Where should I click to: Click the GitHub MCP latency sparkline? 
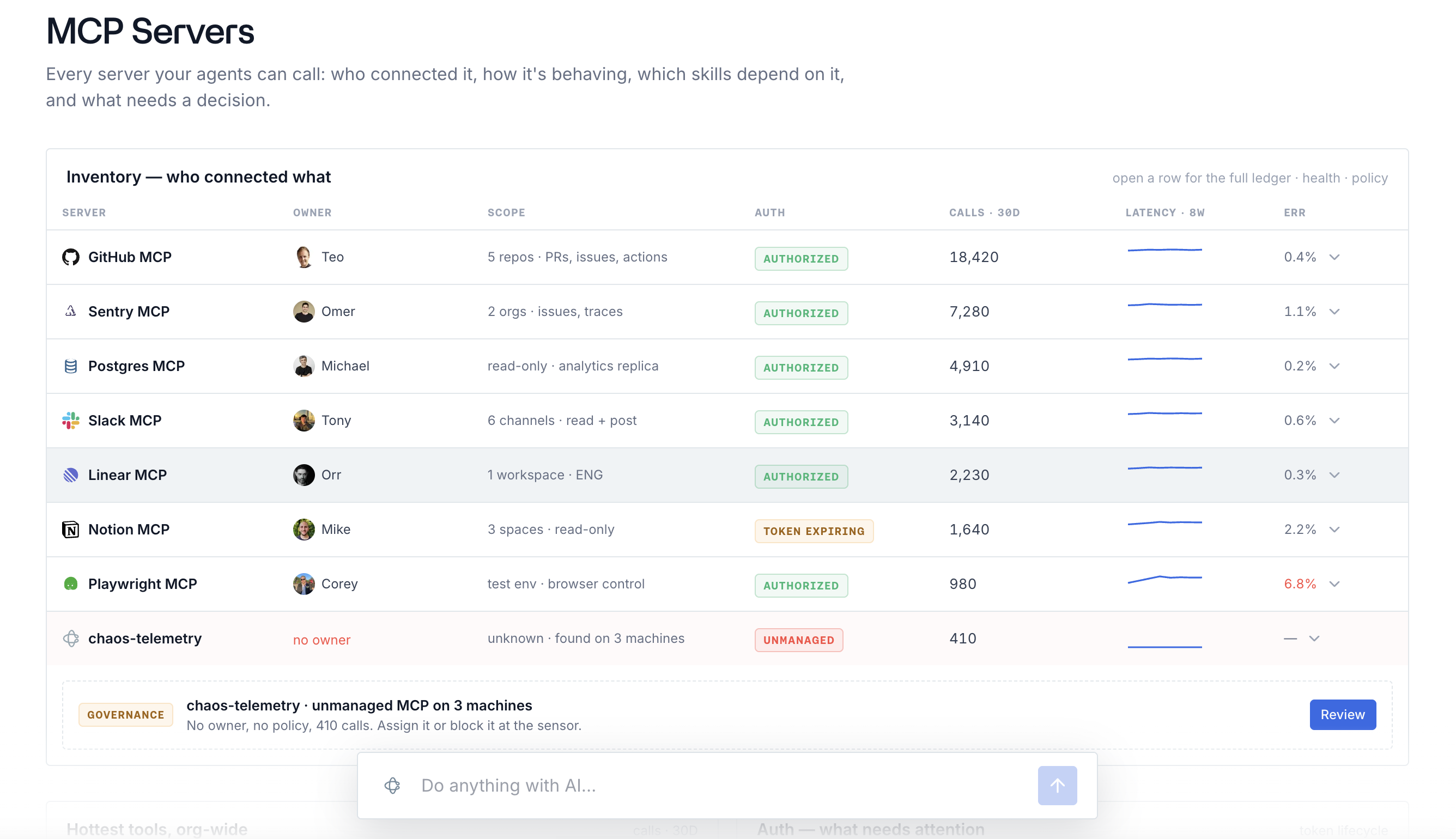(1164, 250)
